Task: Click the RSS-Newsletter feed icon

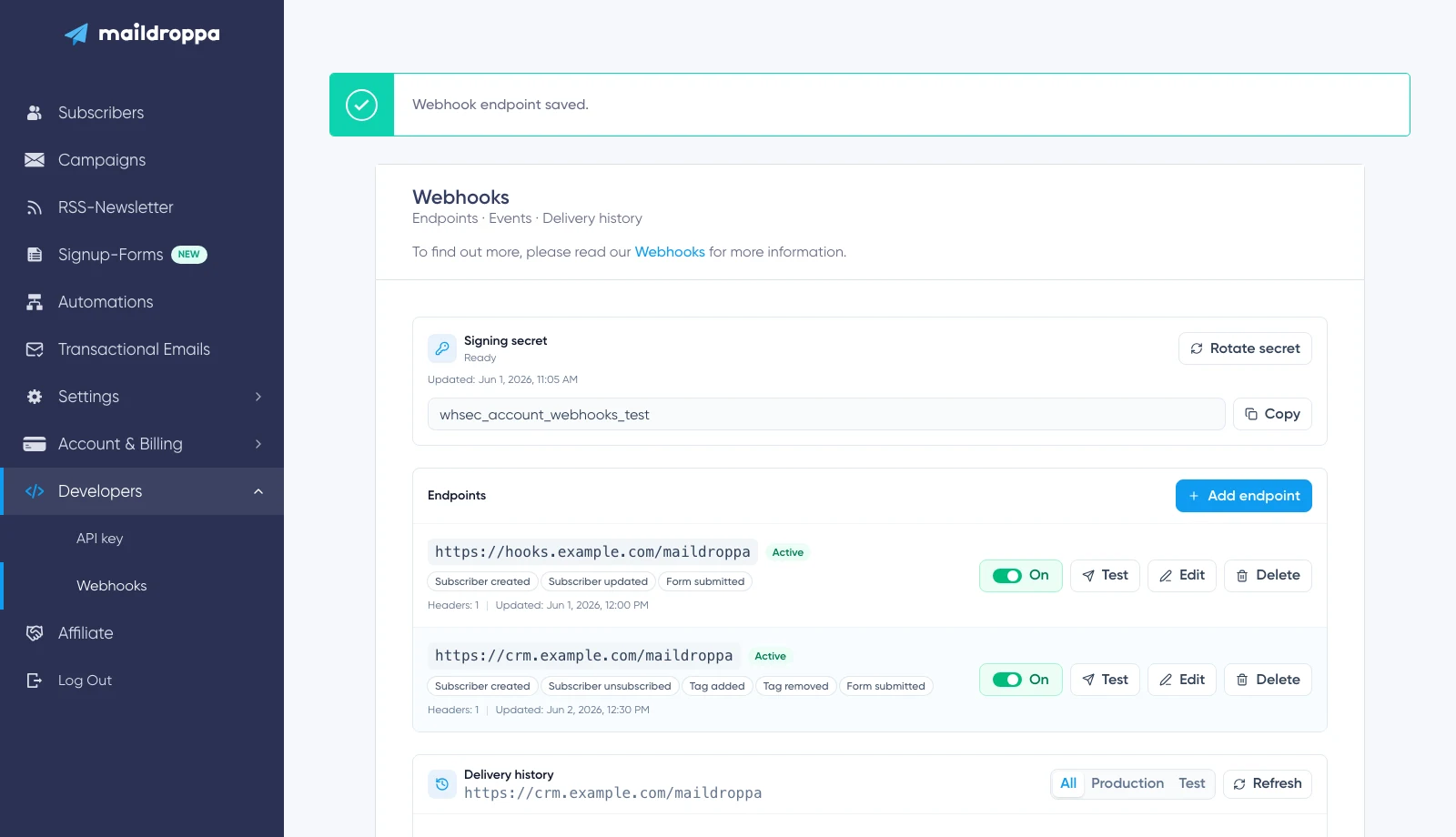Action: (35, 207)
